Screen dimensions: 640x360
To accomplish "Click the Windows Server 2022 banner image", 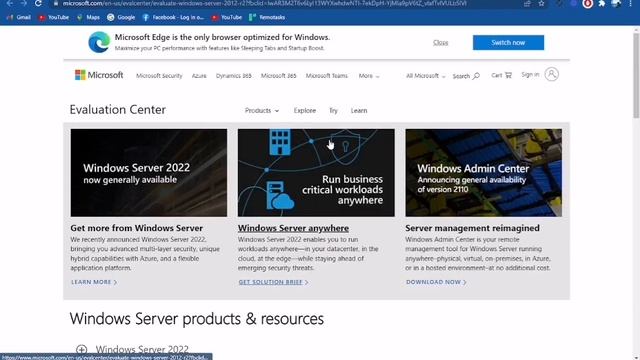I will [149, 173].
